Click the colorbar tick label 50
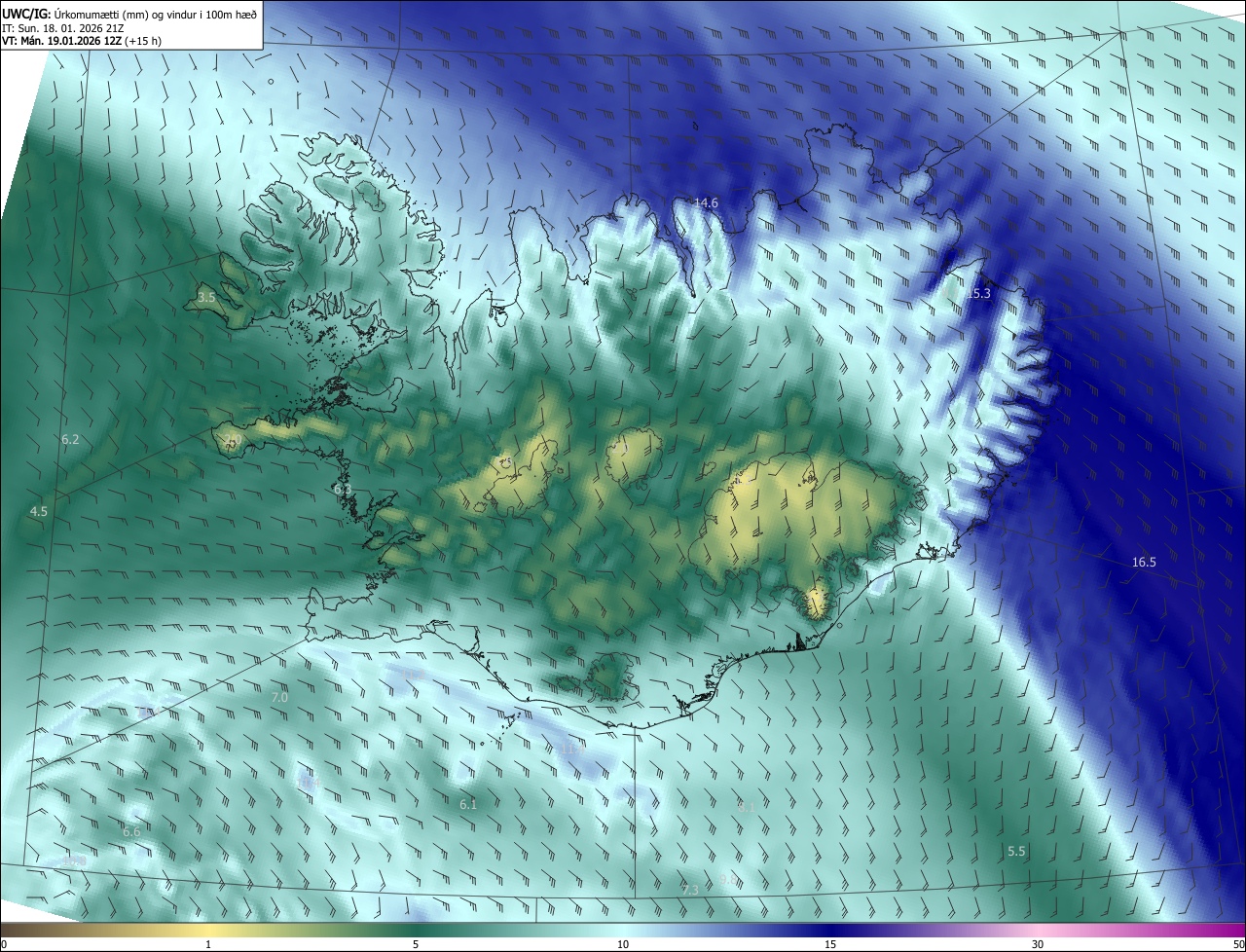 (x=1238, y=944)
